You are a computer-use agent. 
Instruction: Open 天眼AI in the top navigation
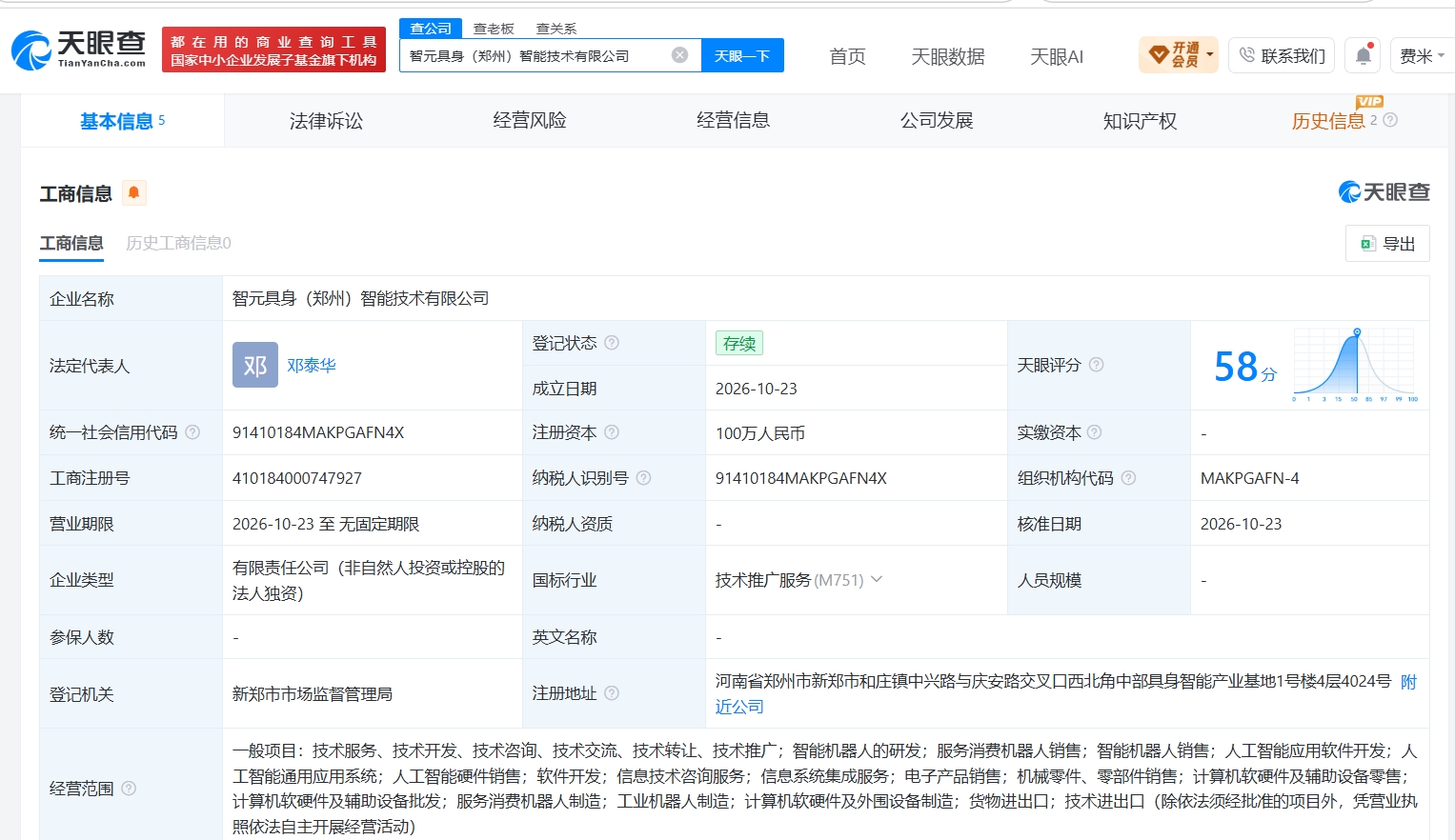[1057, 56]
